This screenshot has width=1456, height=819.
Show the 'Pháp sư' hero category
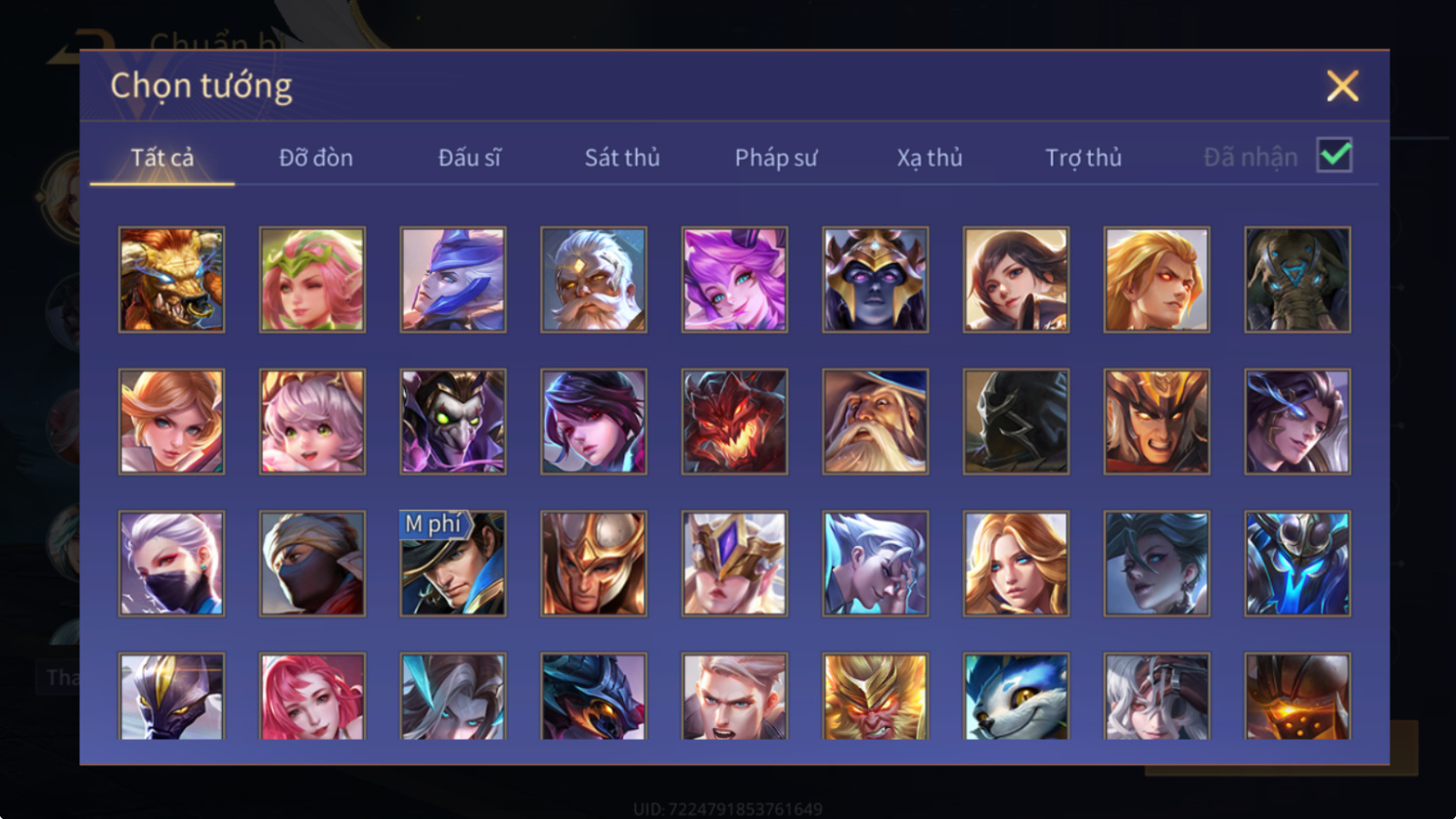[776, 158]
